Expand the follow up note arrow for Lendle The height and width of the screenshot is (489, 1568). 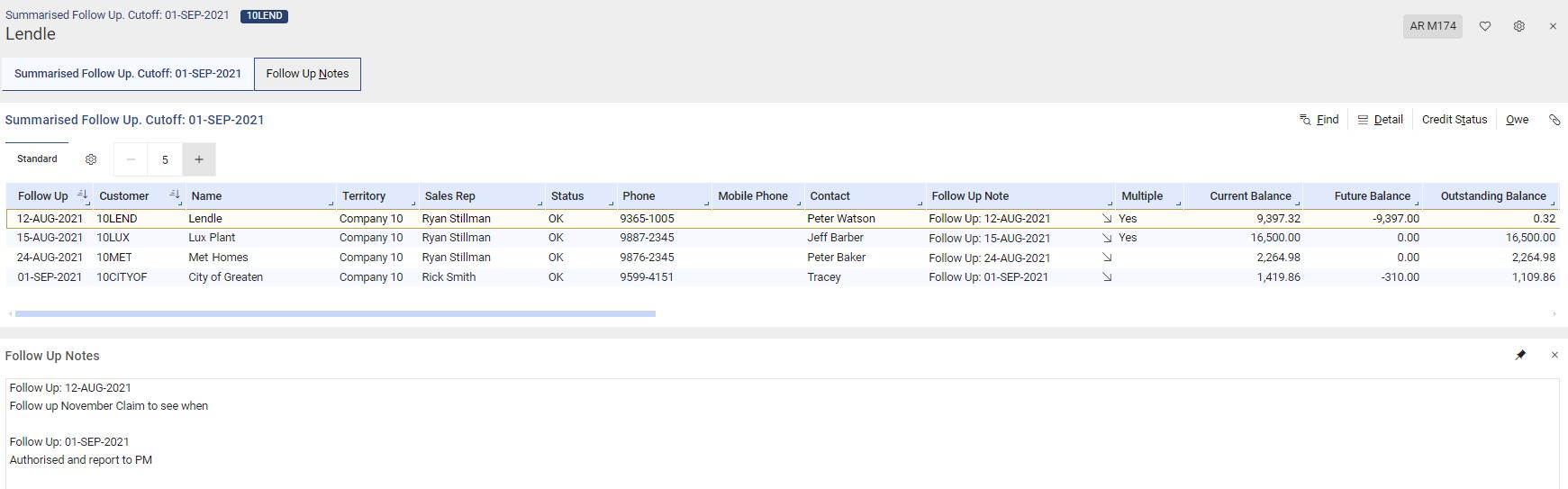click(x=1107, y=219)
